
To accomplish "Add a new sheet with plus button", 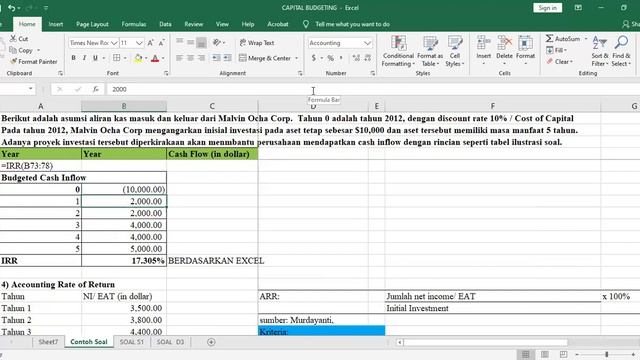I will click(x=211, y=342).
